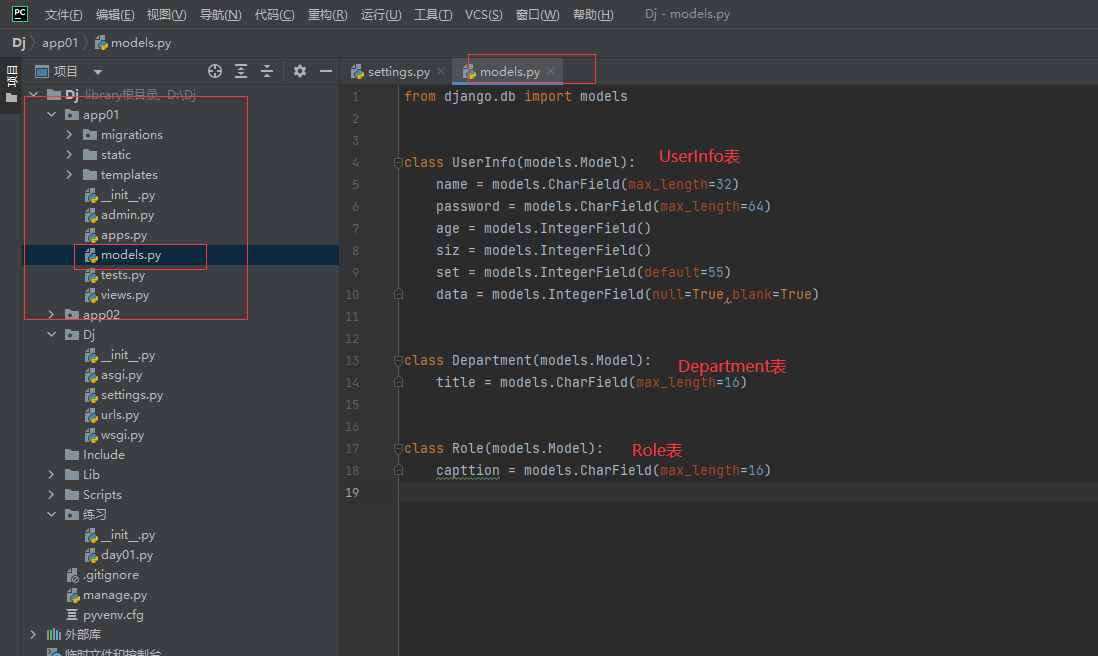Click the expand all icon in project panel
The image size is (1098, 656).
pyautogui.click(x=241, y=71)
